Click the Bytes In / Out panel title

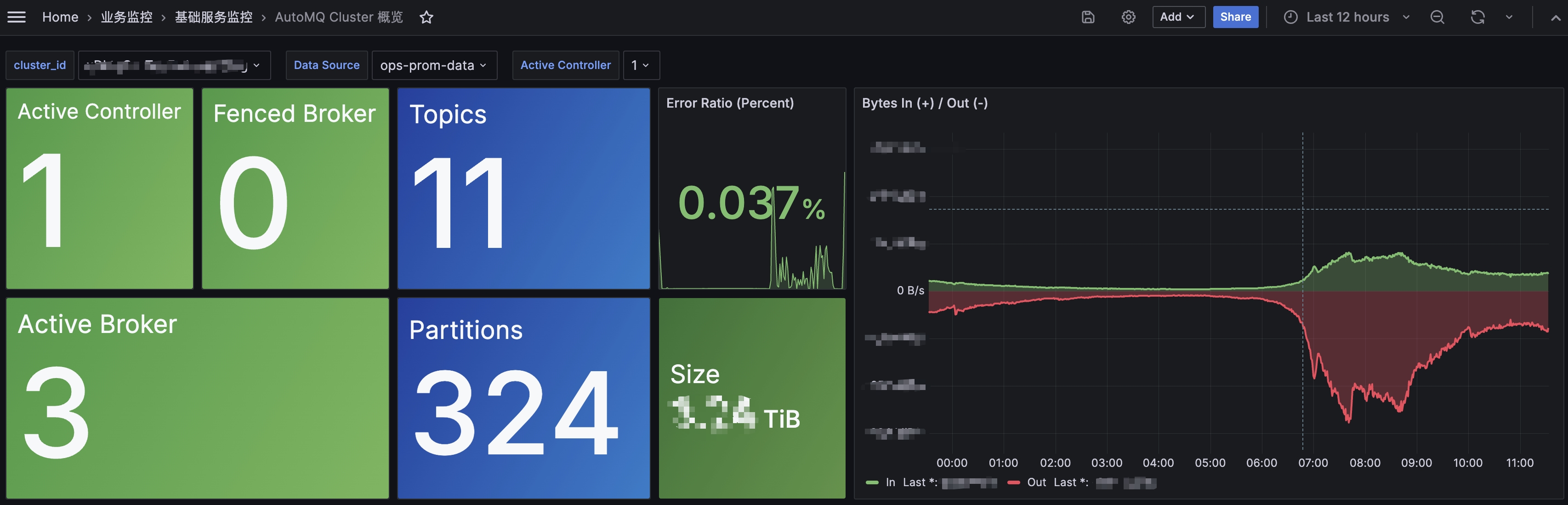pos(924,103)
